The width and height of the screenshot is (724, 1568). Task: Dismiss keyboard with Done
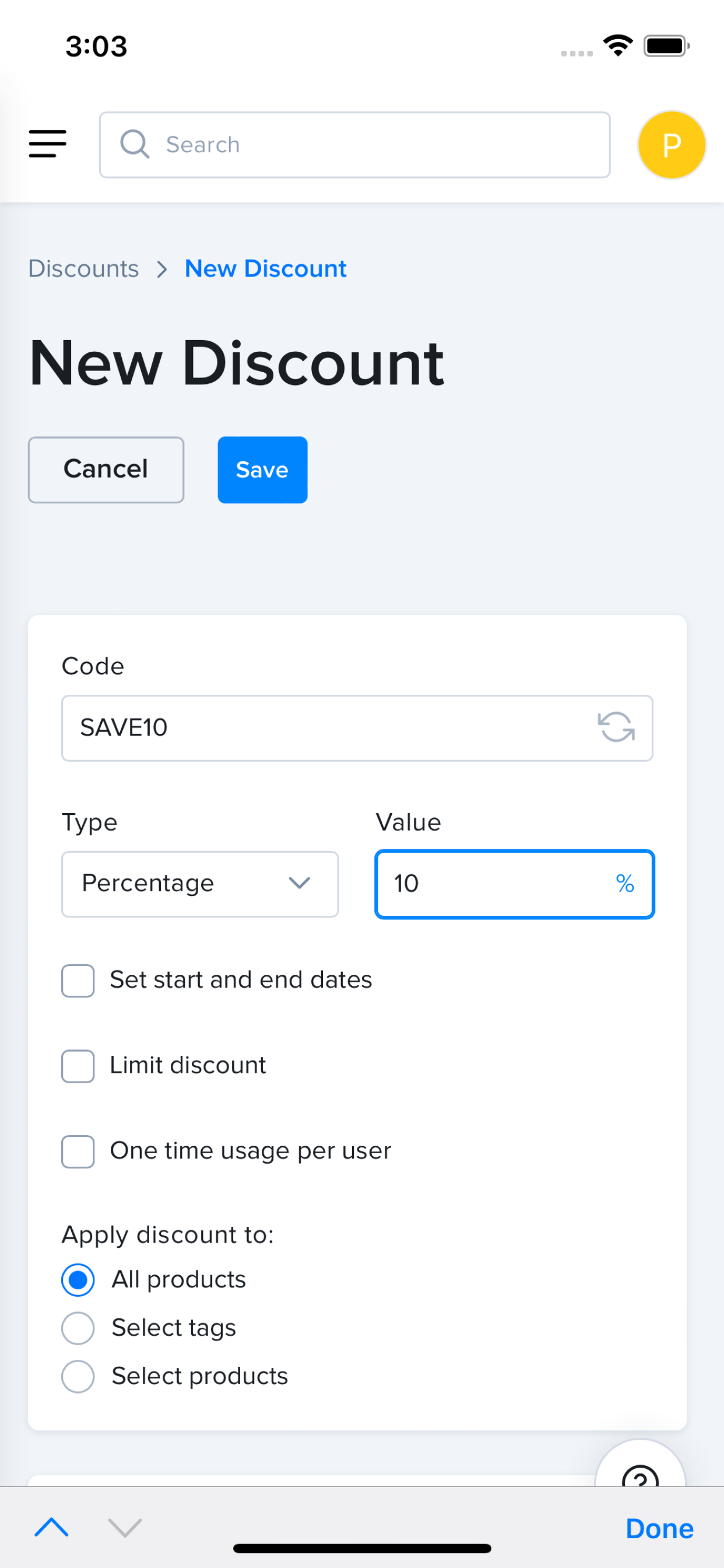tap(659, 1528)
